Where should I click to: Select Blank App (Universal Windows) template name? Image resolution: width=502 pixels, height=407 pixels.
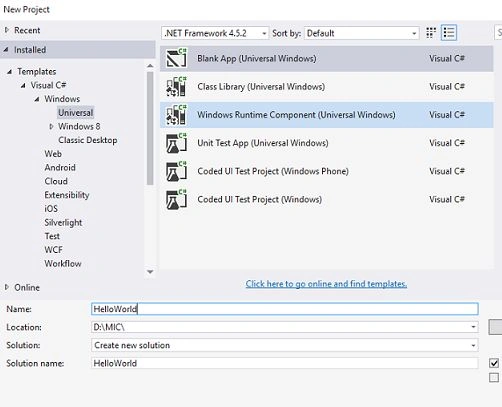[x=257, y=59]
